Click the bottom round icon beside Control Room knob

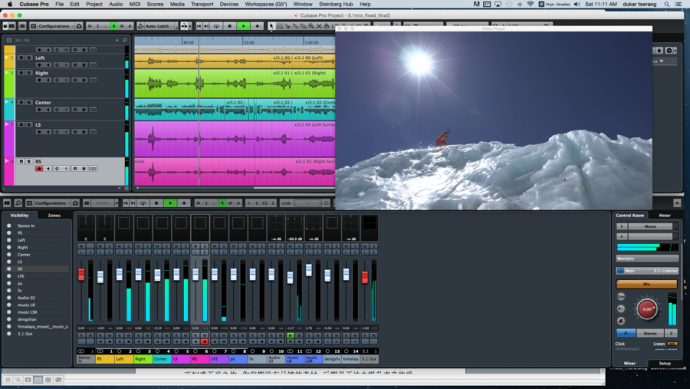[621, 321]
